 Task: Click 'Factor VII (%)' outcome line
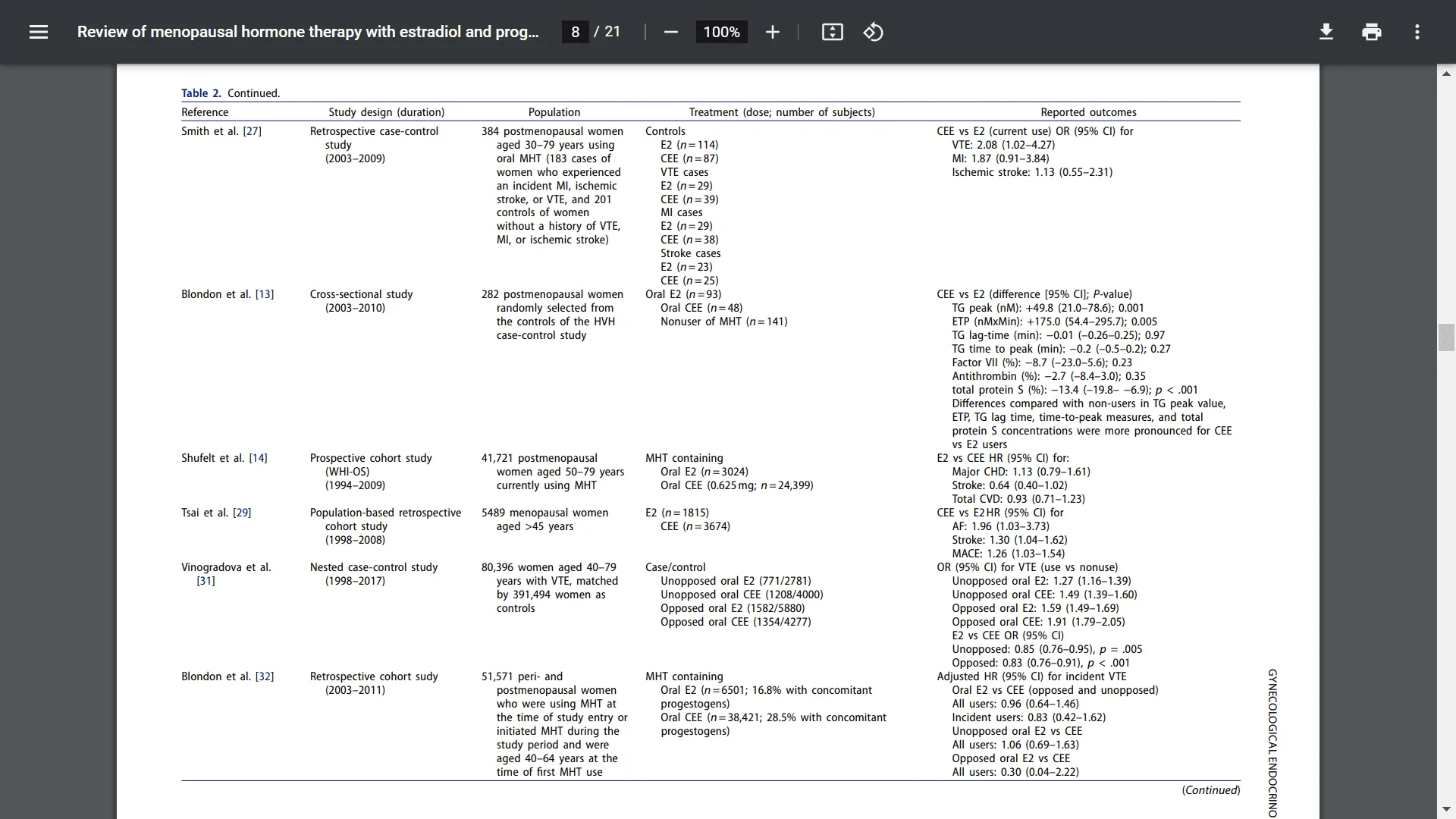pyautogui.click(x=1042, y=362)
